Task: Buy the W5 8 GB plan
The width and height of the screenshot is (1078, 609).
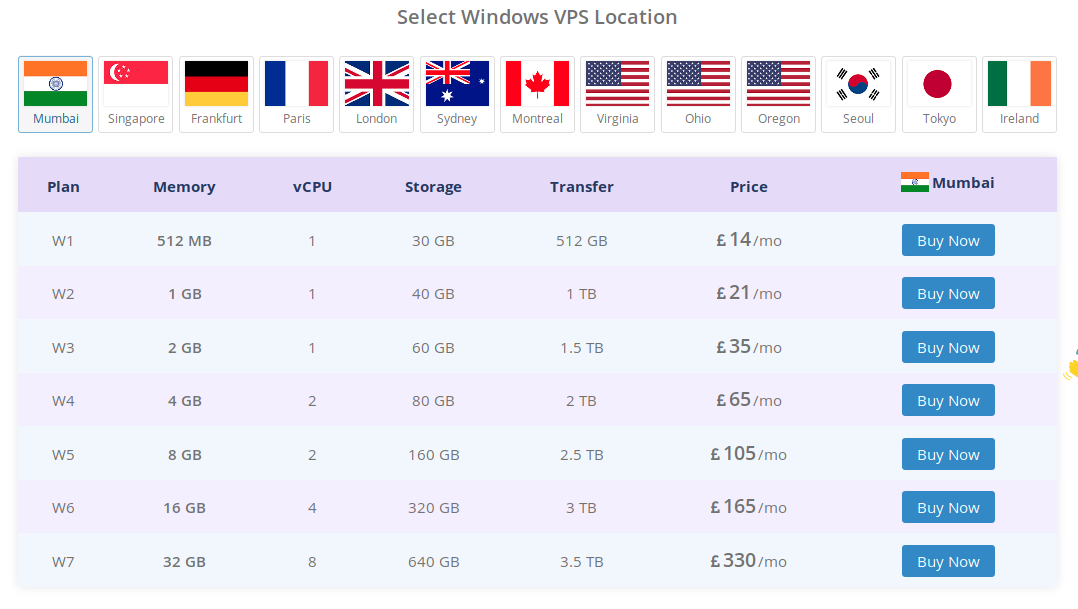Action: click(948, 454)
